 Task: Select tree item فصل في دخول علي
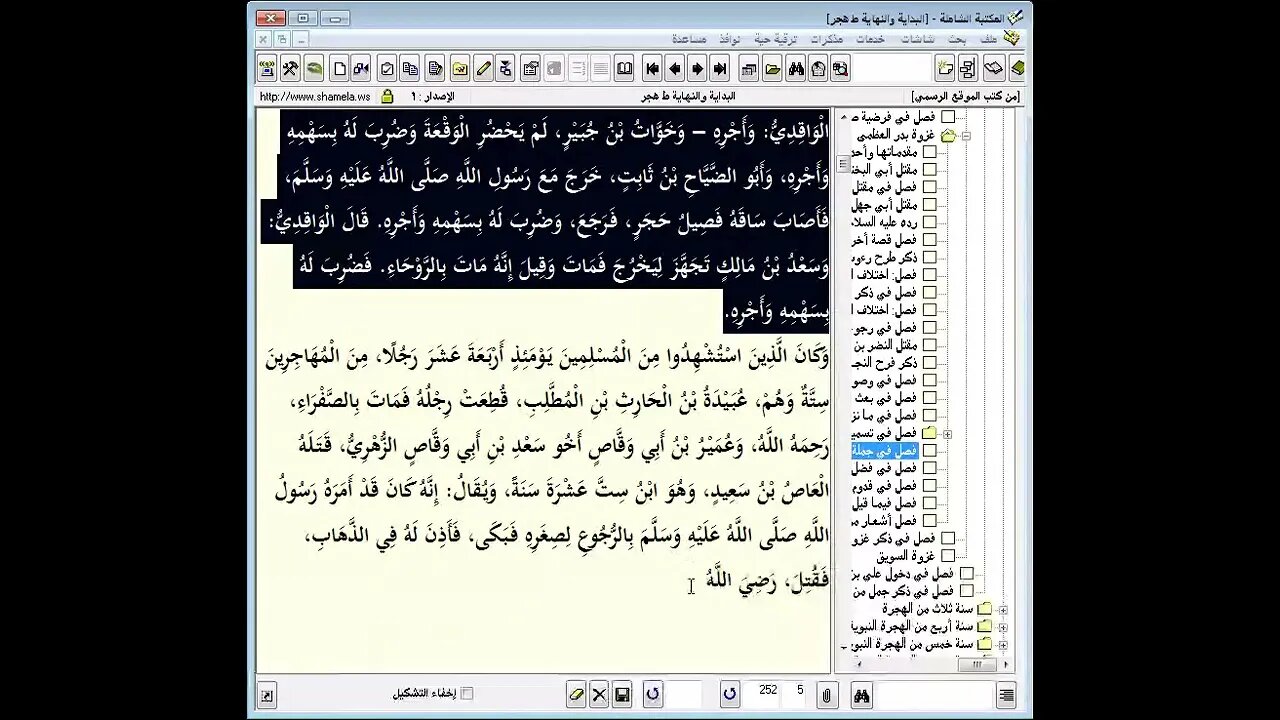tap(903, 574)
